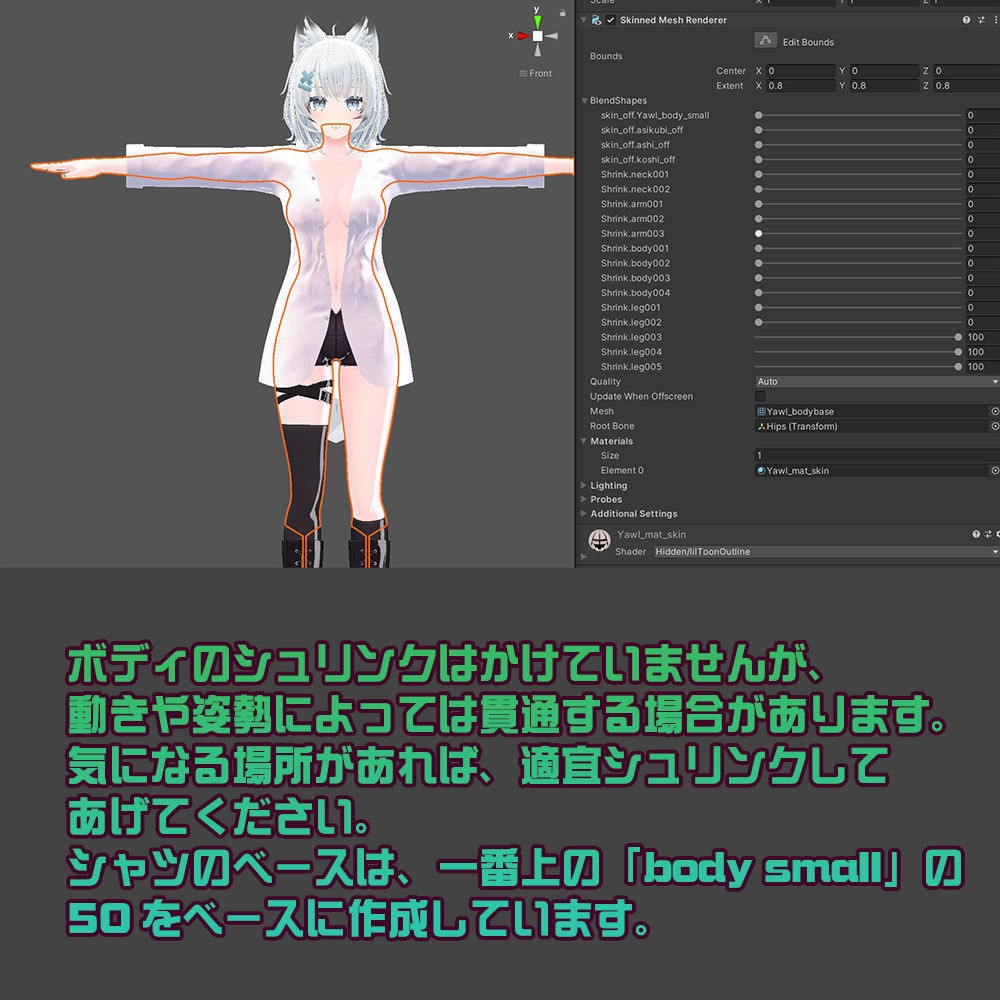Click the red X axis gizmo cone
1000x1000 pixels.
pyautogui.click(x=524, y=36)
